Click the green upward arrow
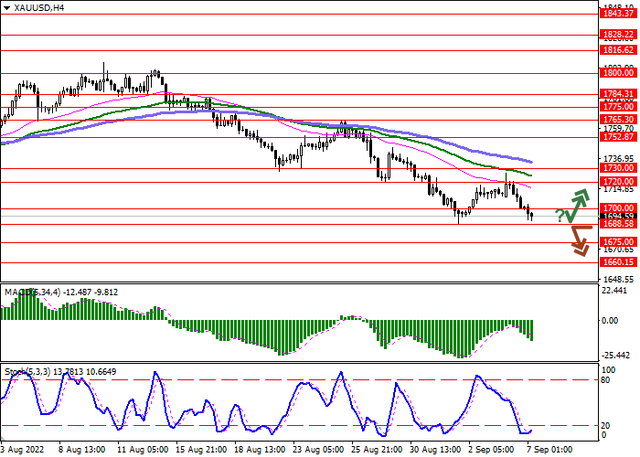640x457 pixels. pyautogui.click(x=577, y=204)
